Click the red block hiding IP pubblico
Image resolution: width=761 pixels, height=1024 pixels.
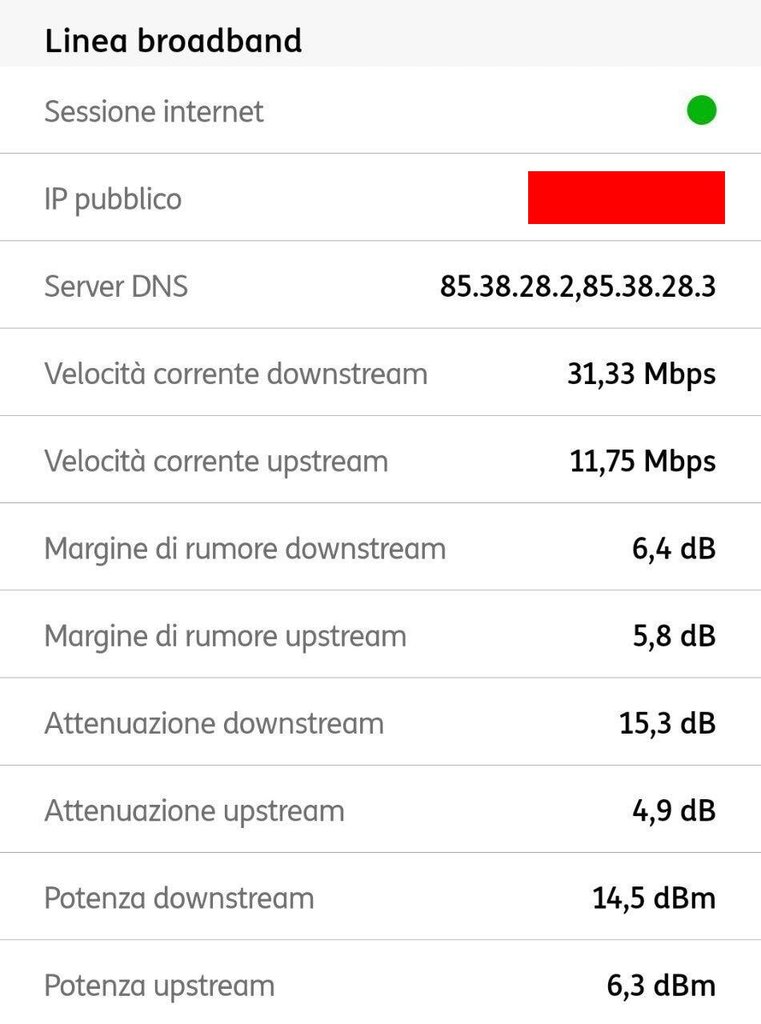(x=626, y=197)
